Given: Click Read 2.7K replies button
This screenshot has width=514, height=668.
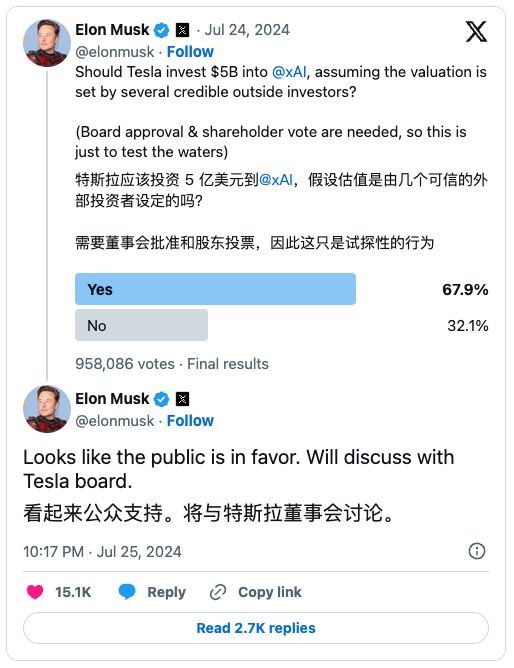Looking at the screenshot, I should coord(256,628).
